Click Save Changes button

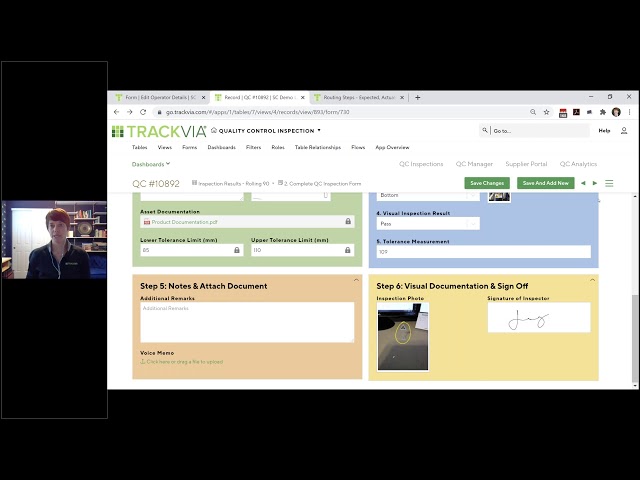tap(487, 183)
